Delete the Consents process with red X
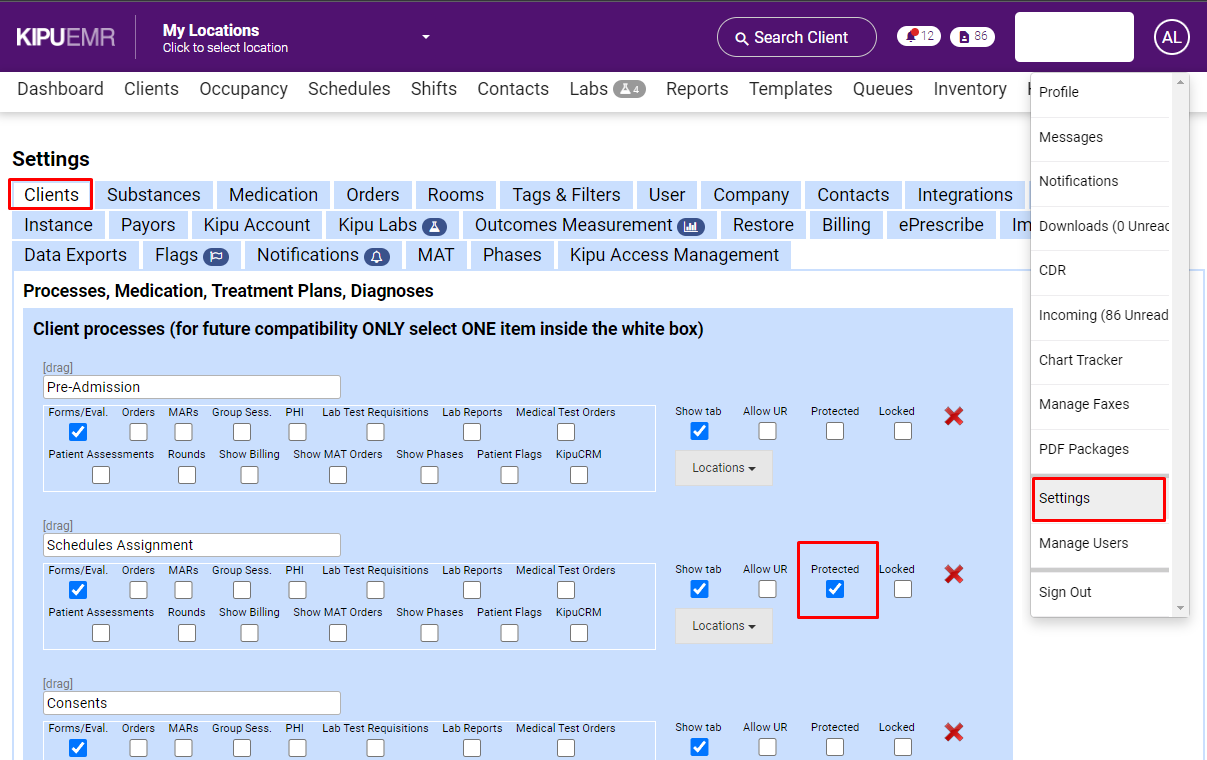Image resolution: width=1207 pixels, height=760 pixels. [954, 732]
